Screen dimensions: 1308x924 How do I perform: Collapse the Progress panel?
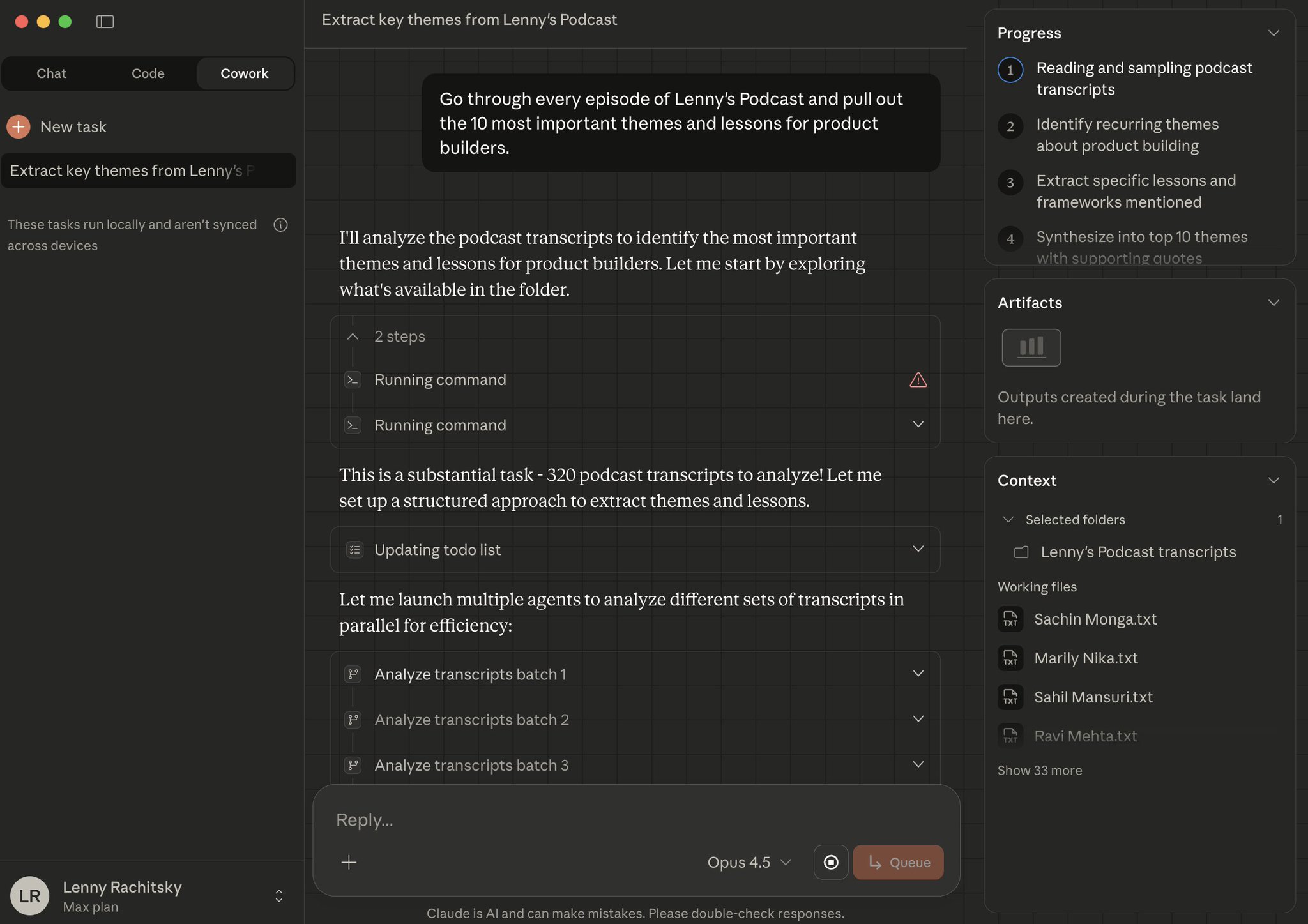tap(1273, 33)
